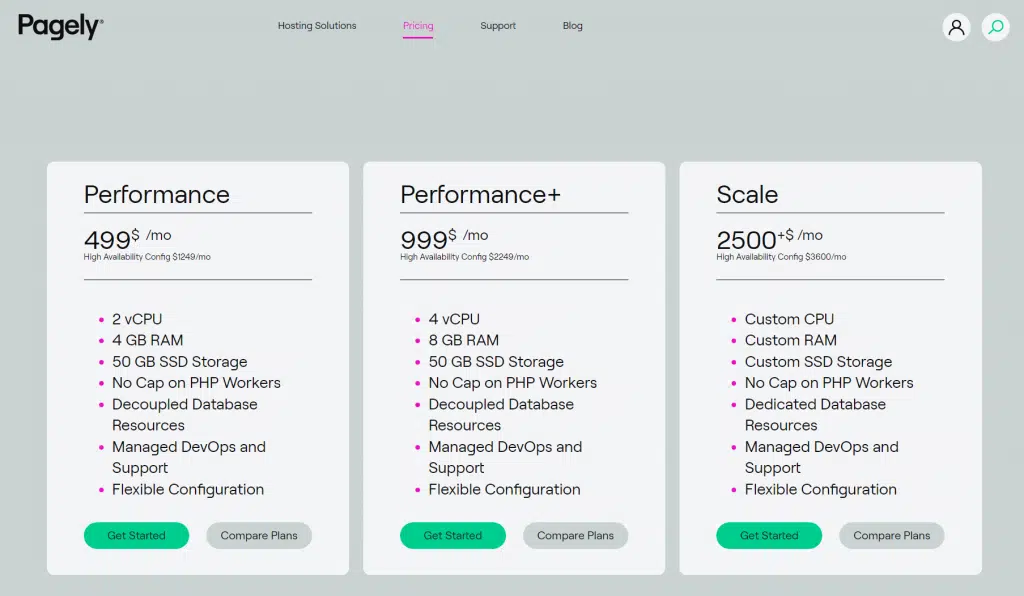Go to the Pricing page
1024x596 pixels.
[x=418, y=25]
